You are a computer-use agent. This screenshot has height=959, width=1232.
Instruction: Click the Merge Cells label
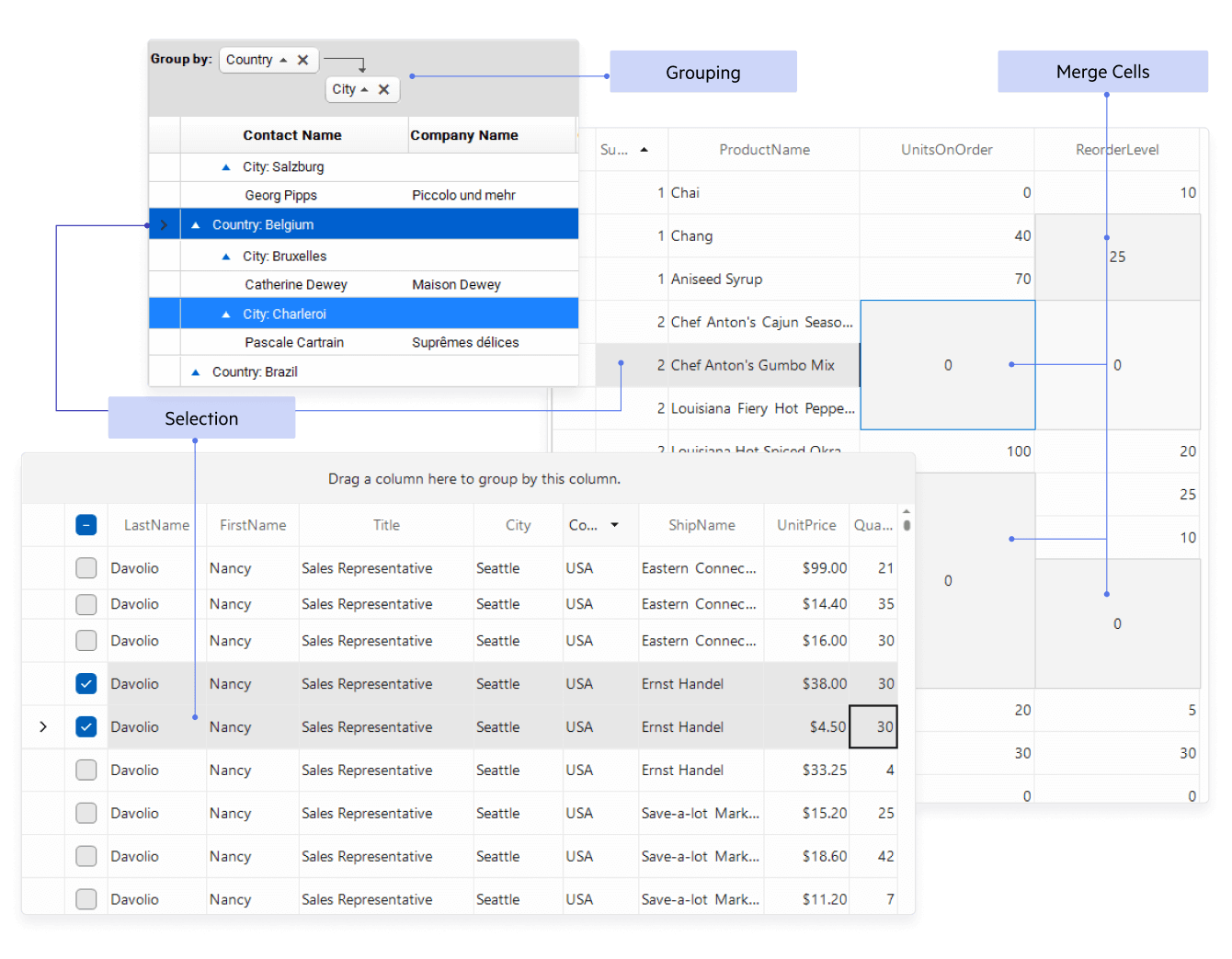[x=1102, y=71]
